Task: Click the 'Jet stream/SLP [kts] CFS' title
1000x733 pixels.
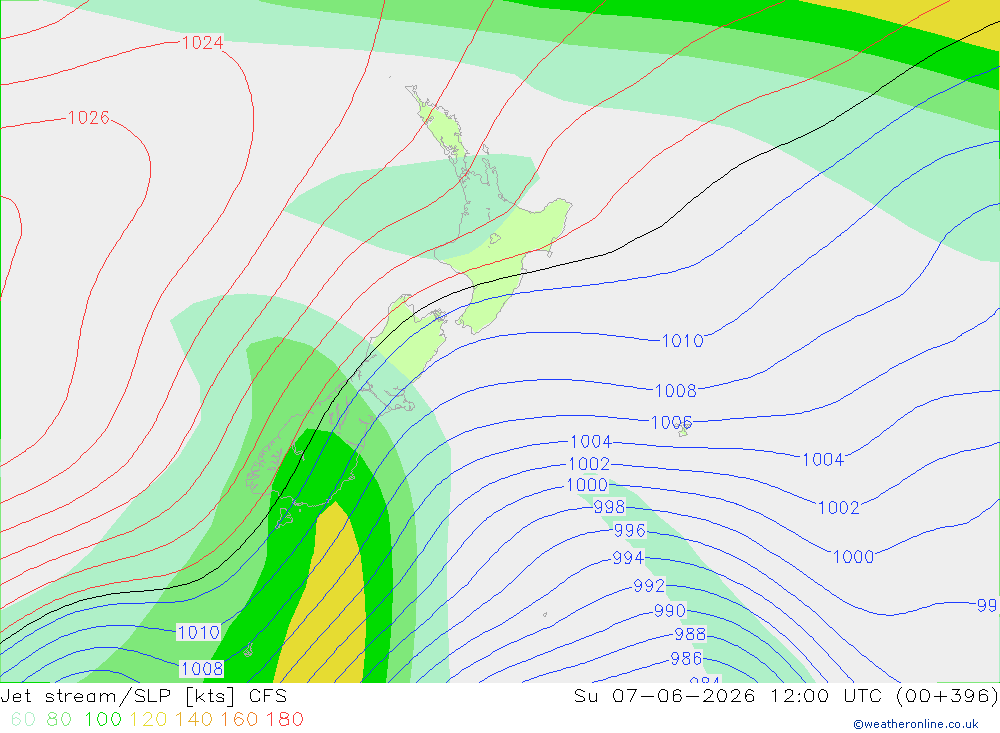Action: (x=143, y=696)
